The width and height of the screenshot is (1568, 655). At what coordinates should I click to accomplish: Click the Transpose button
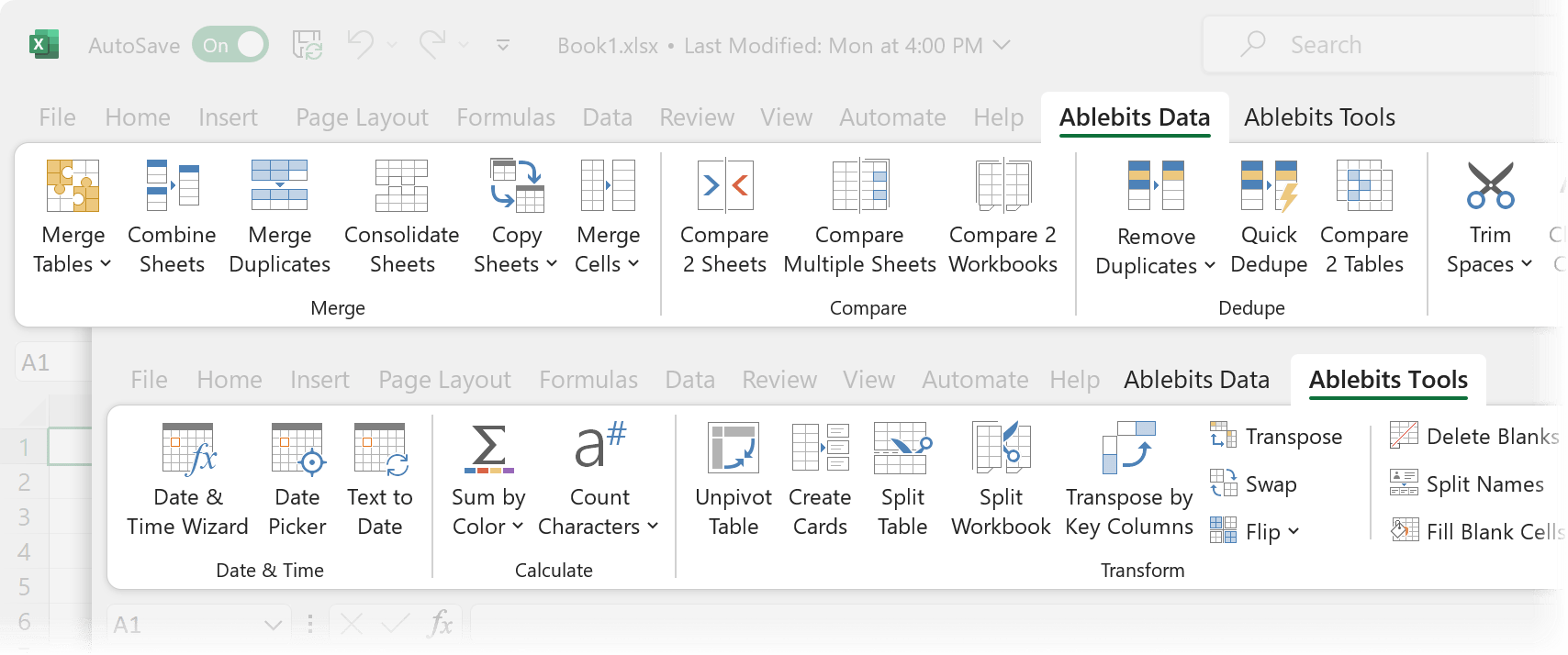click(1277, 437)
